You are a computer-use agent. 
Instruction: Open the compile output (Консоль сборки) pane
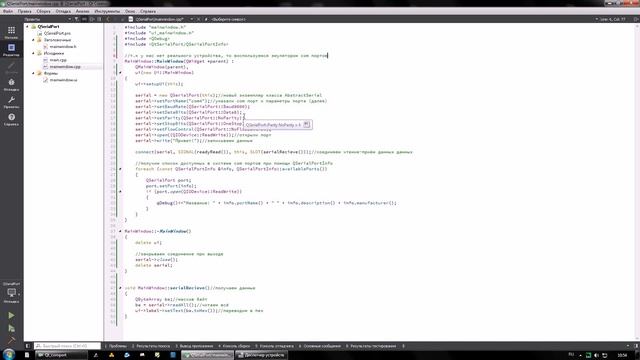[234, 346]
